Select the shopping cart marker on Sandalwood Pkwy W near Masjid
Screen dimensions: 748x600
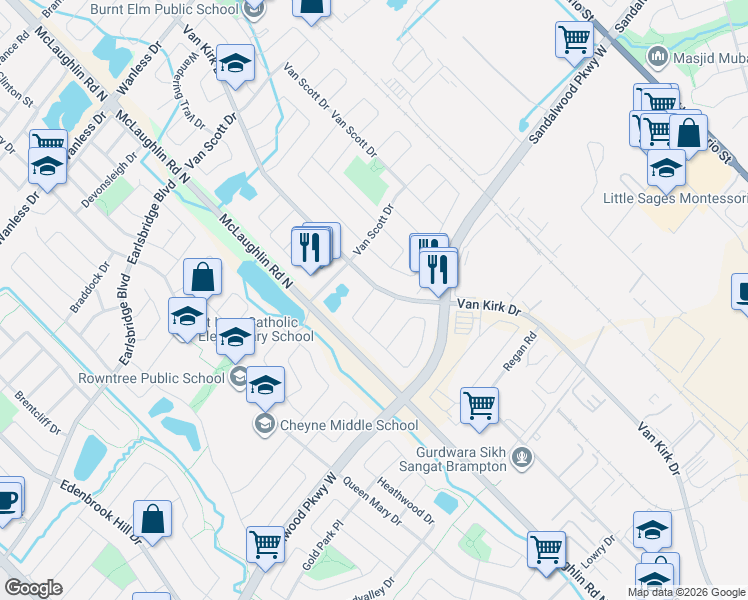[x=574, y=41]
